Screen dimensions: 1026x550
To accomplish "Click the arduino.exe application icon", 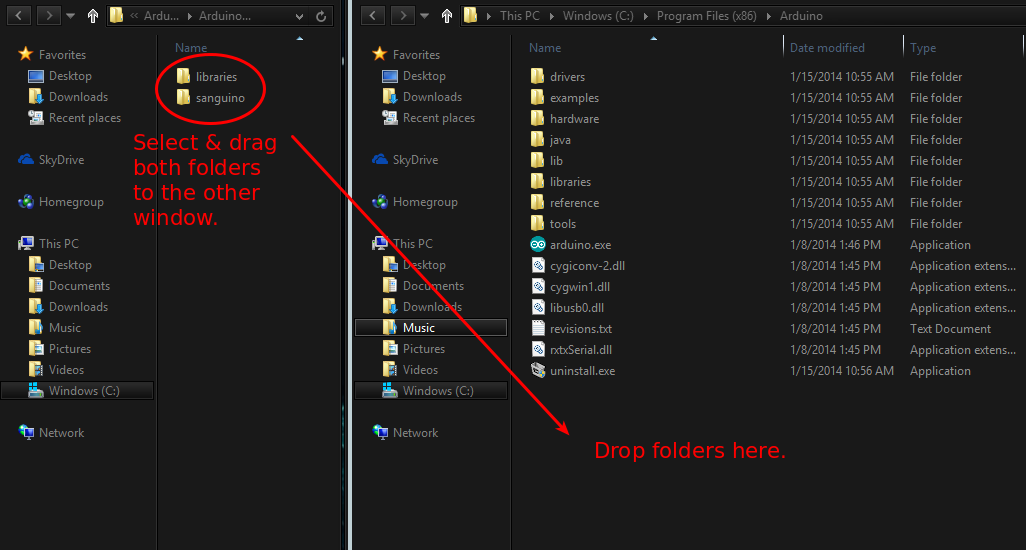I will (538, 245).
